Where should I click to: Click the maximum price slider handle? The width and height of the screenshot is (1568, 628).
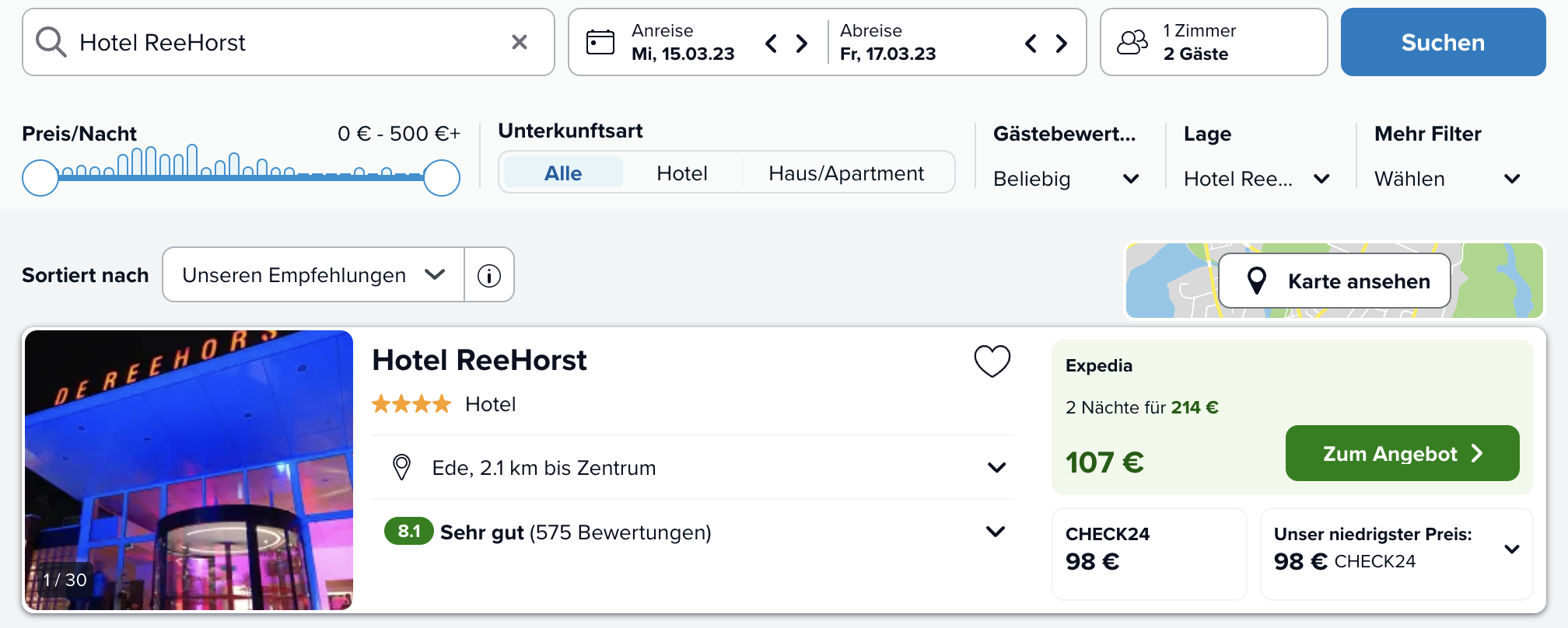click(x=442, y=178)
